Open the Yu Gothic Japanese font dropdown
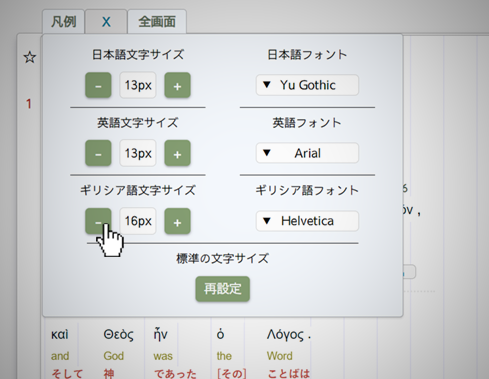The width and height of the screenshot is (489, 379). pos(307,85)
